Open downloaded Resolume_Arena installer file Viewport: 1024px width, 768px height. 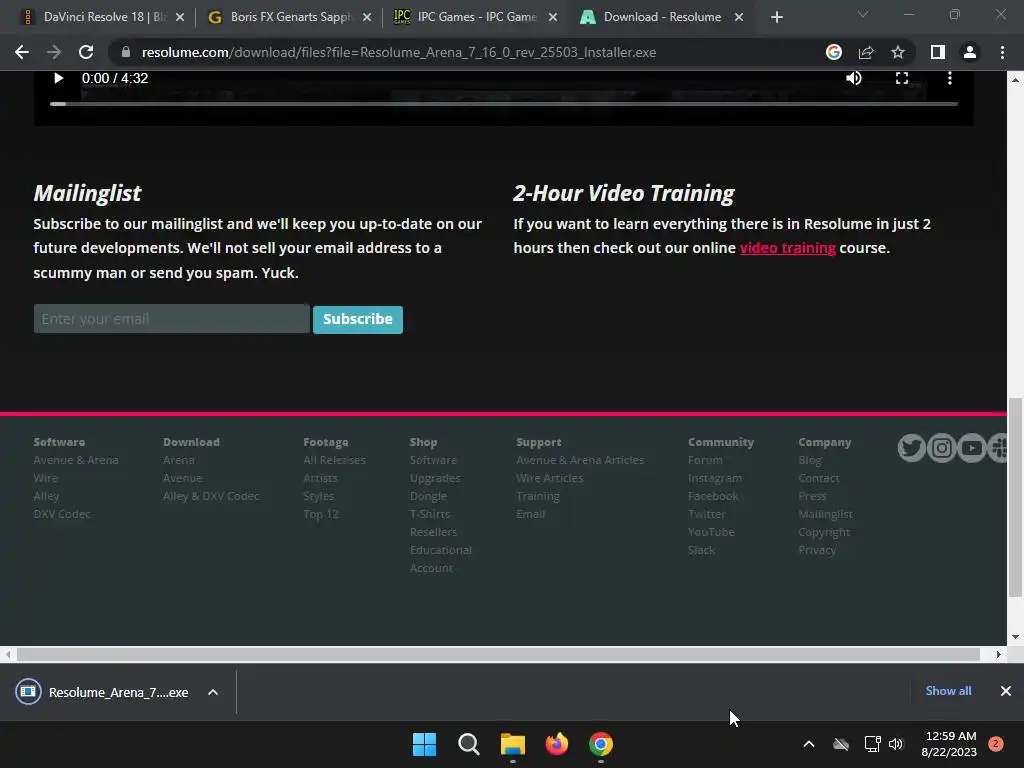click(103, 692)
